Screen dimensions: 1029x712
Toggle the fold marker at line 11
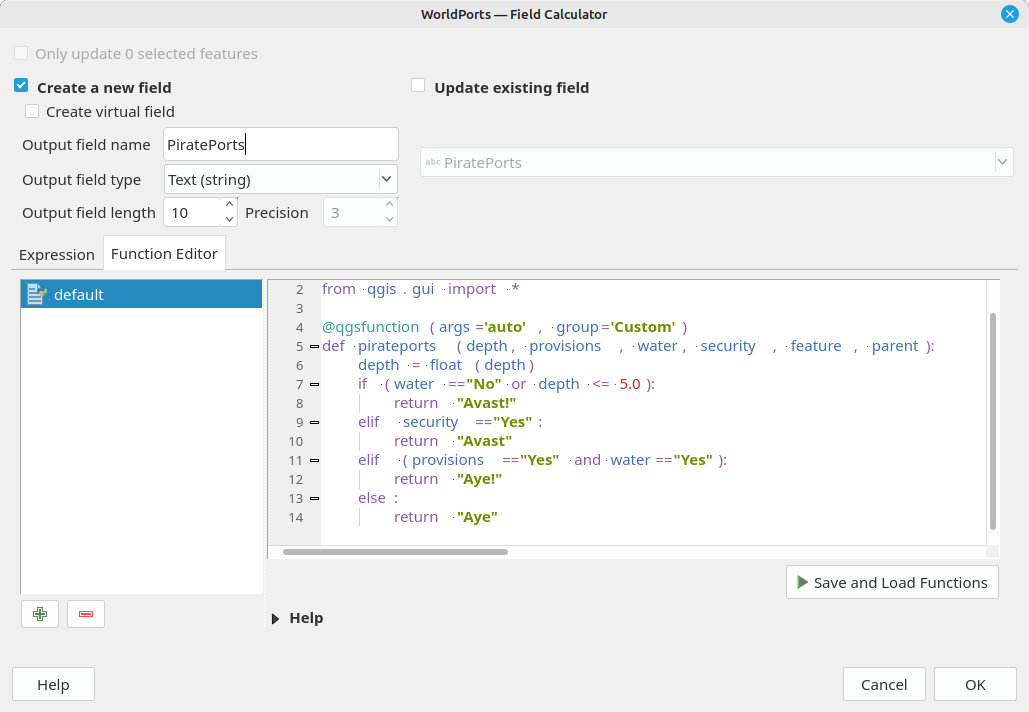tap(314, 460)
